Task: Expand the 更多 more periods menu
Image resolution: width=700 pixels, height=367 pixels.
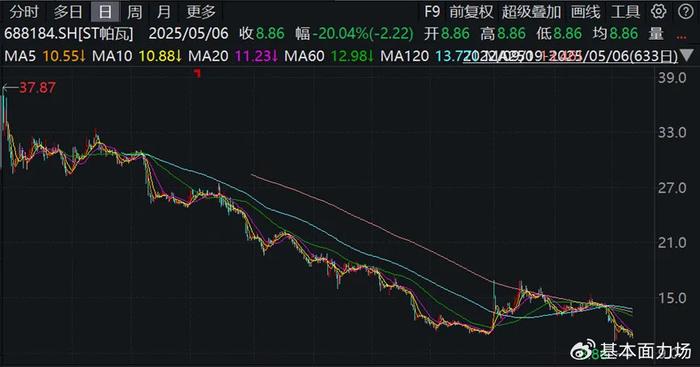Action: [x=201, y=12]
